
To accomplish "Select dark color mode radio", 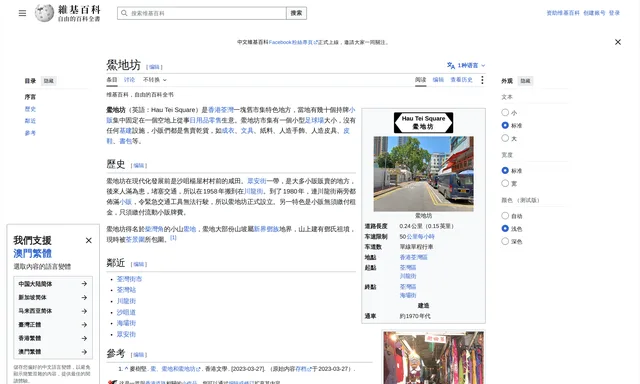I will pyautogui.click(x=505, y=241).
